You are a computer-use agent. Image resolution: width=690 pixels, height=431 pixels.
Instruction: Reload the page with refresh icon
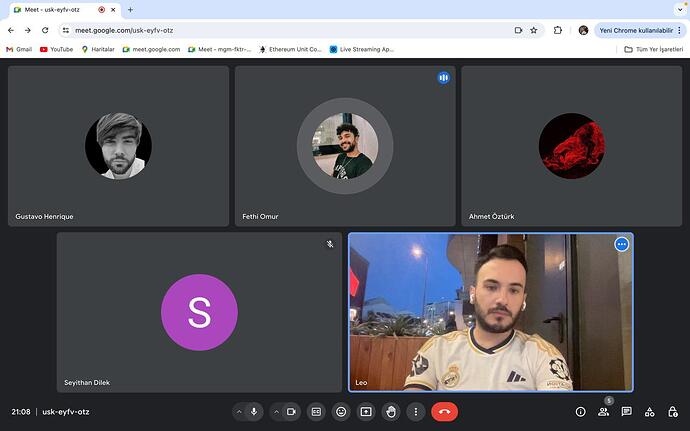45,30
